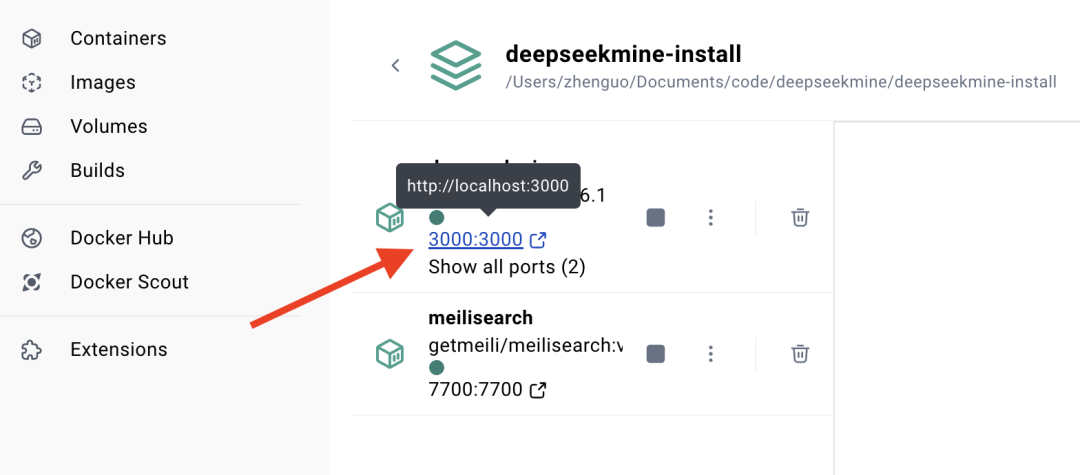Open the Extensions label in the sidebar
Screen dimensions: 1080x475
[x=118, y=349]
